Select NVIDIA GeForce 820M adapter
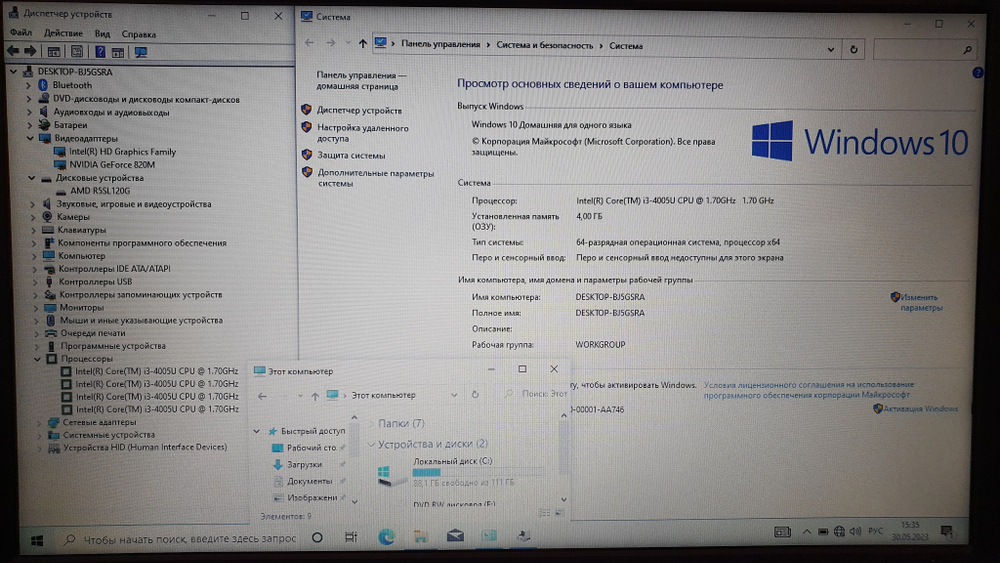Image resolution: width=1000 pixels, height=563 pixels. pos(112,165)
